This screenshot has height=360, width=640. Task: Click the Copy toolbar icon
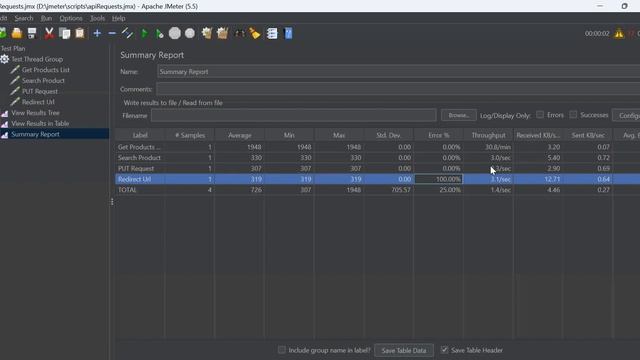click(64, 33)
